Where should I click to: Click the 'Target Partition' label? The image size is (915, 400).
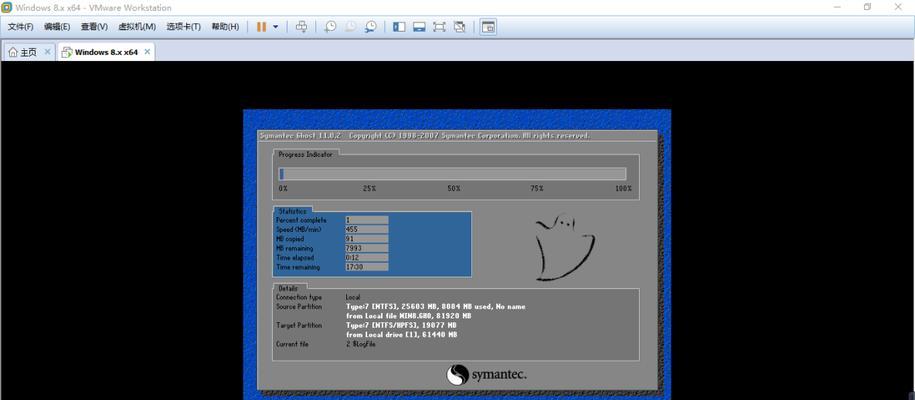coord(298,325)
